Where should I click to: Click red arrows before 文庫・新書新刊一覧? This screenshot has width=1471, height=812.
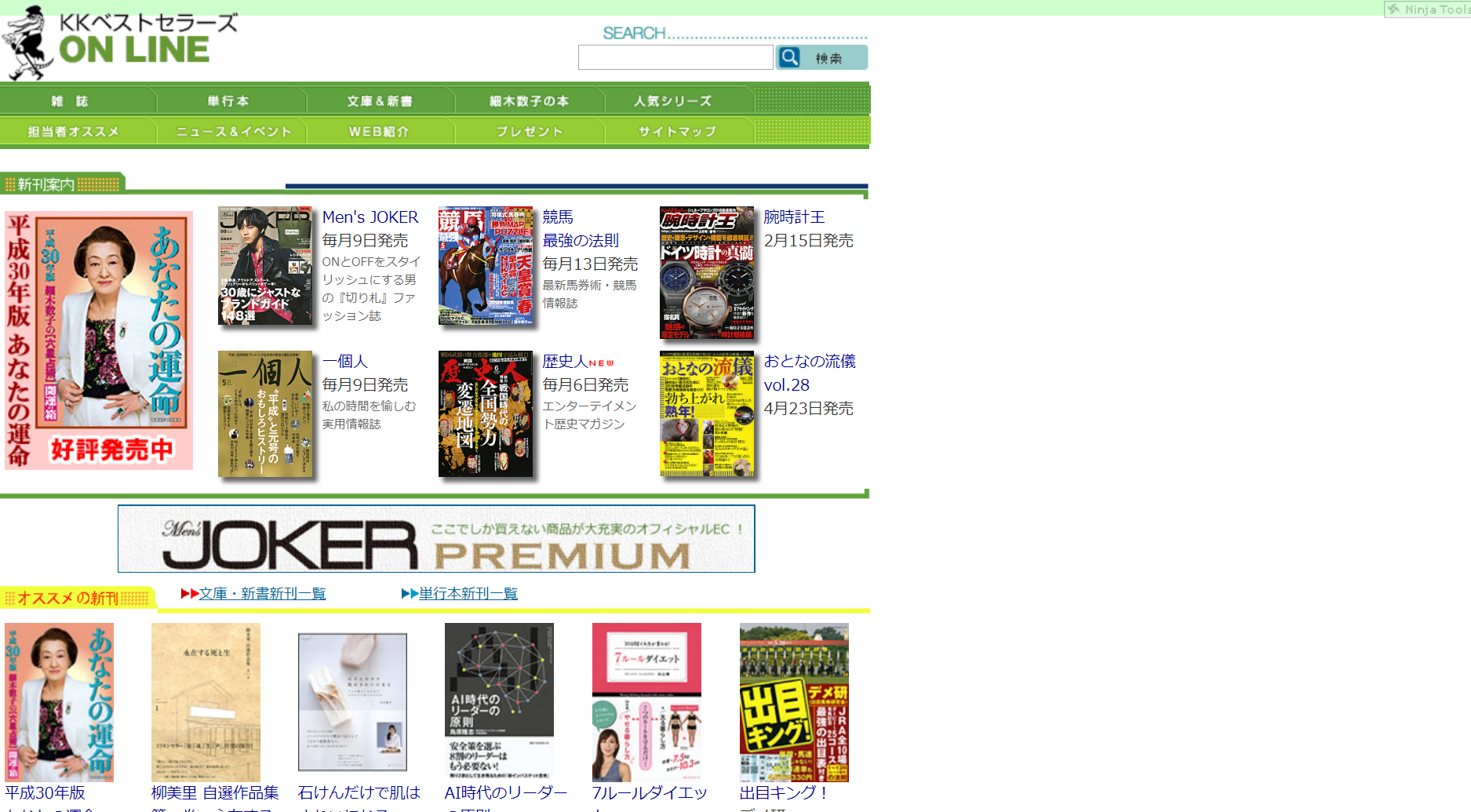pos(189,594)
